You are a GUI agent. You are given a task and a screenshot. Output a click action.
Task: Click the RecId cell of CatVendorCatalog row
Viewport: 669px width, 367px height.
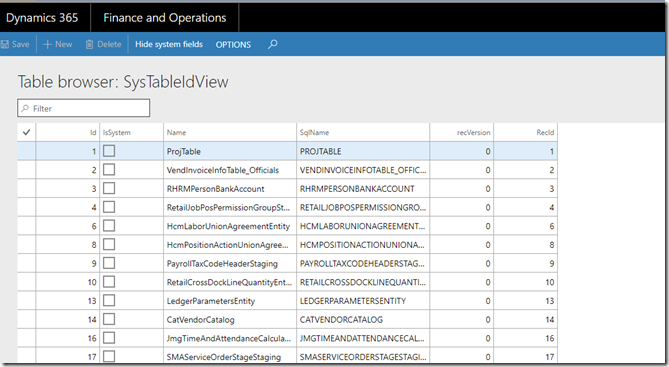pyautogui.click(x=526, y=320)
